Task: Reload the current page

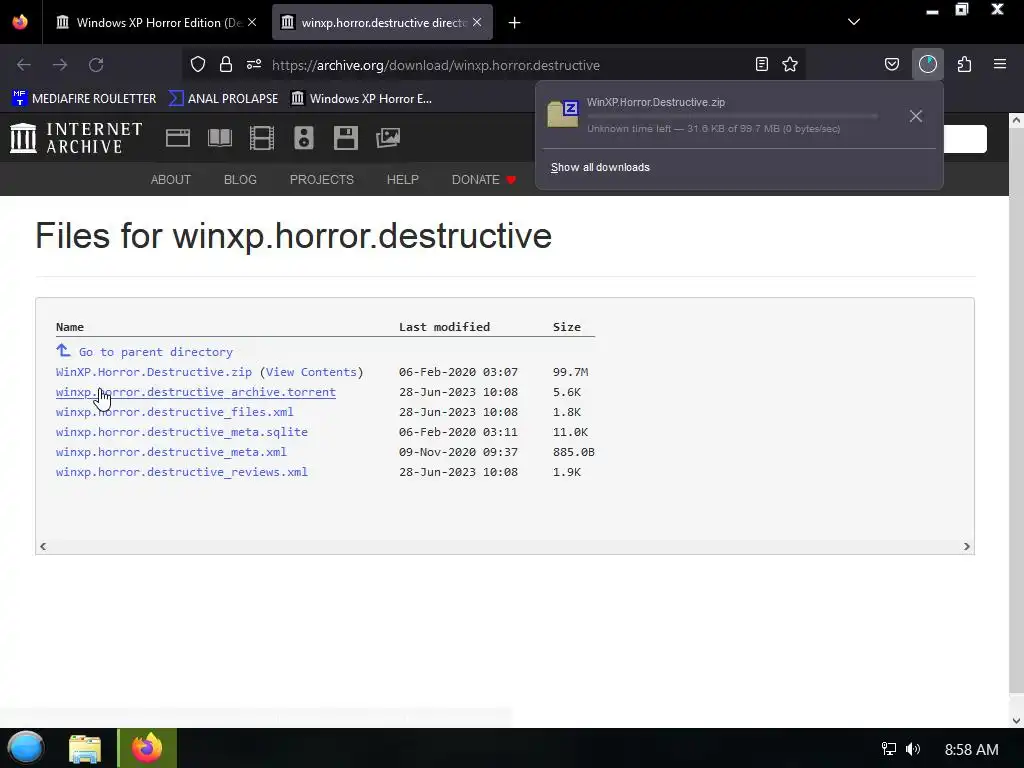Action: pyautogui.click(x=96, y=65)
